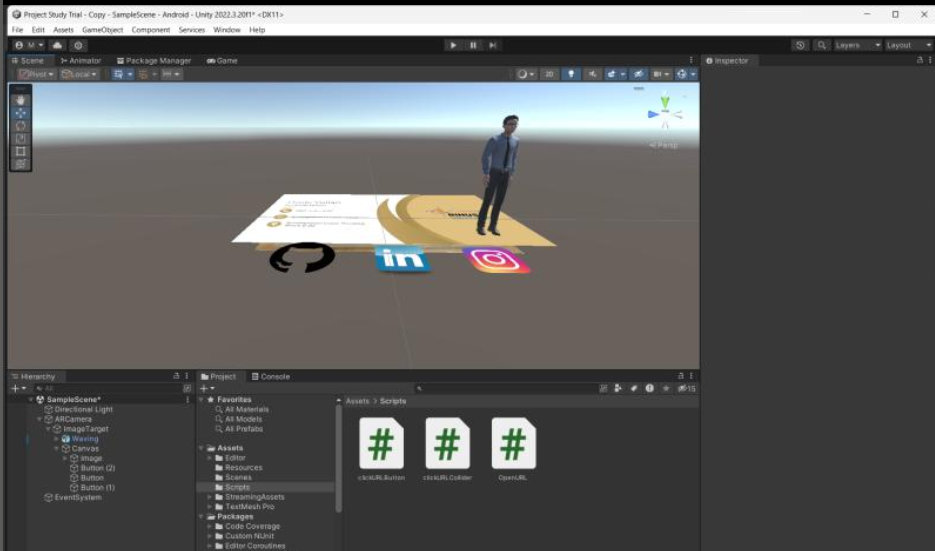Switch to the Package Manager tab
This screenshot has width=935, height=551.
[155, 60]
